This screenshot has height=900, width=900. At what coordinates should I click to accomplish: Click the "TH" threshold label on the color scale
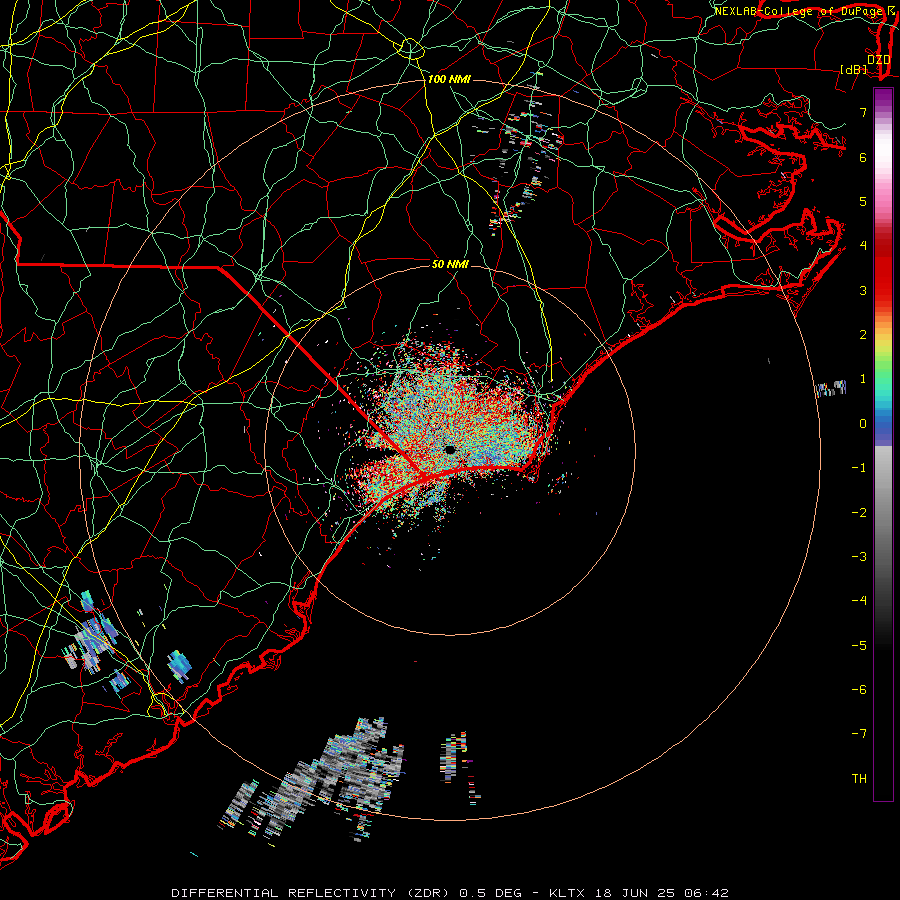point(859,778)
